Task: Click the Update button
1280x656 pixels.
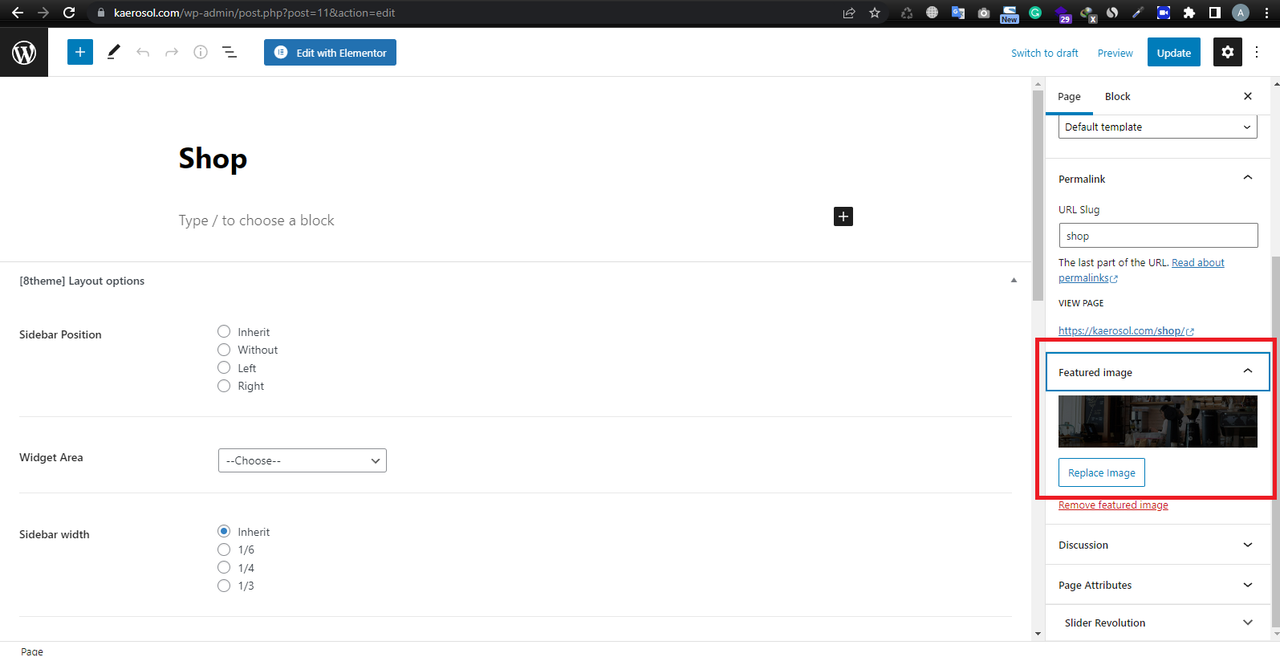Action: tap(1174, 53)
